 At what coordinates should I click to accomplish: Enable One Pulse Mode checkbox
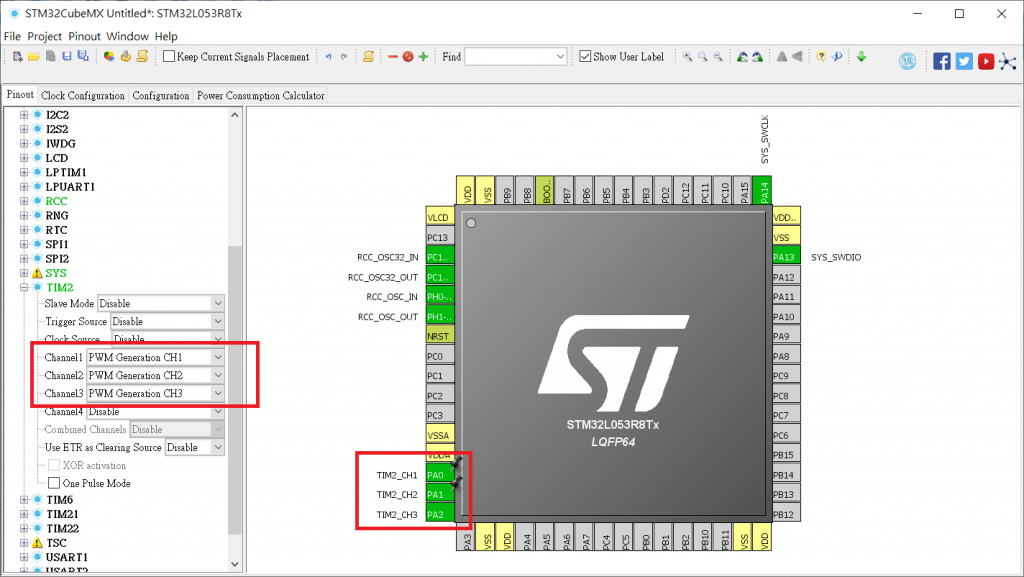54,483
